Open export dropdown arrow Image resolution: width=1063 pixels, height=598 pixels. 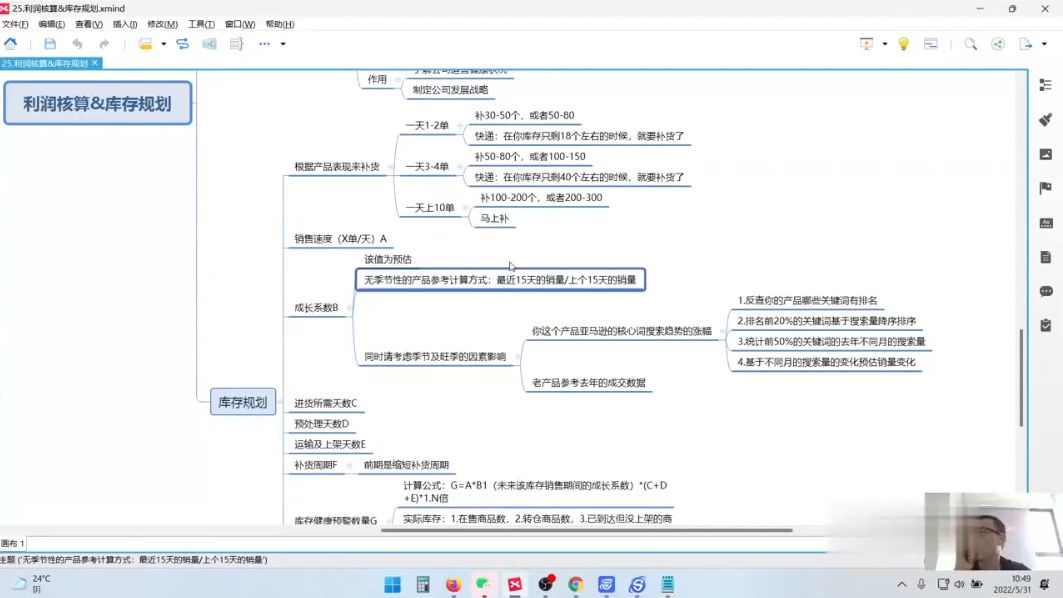[1044, 44]
